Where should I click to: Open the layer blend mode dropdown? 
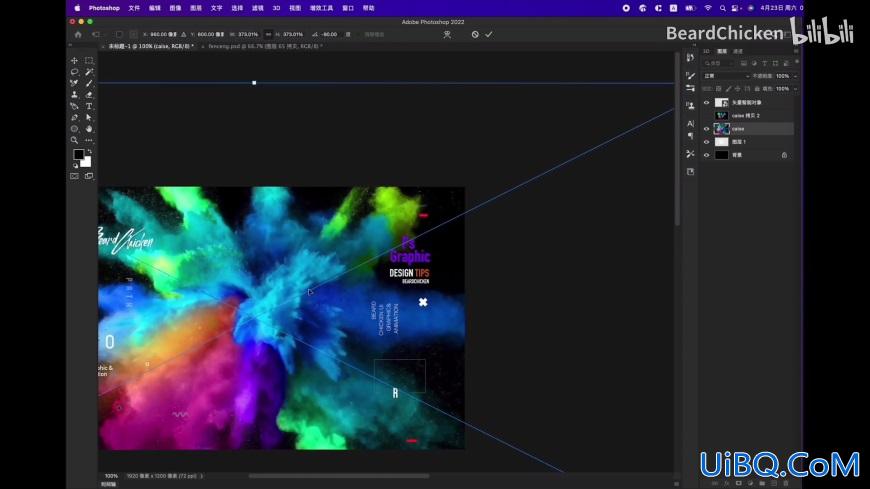point(726,76)
